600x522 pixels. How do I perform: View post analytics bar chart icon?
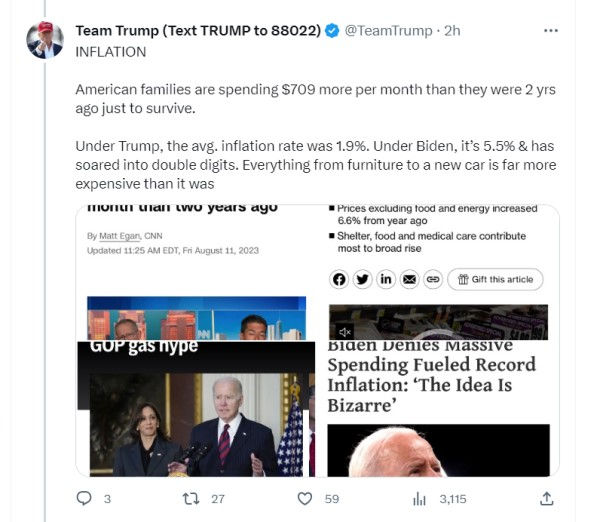click(x=419, y=499)
